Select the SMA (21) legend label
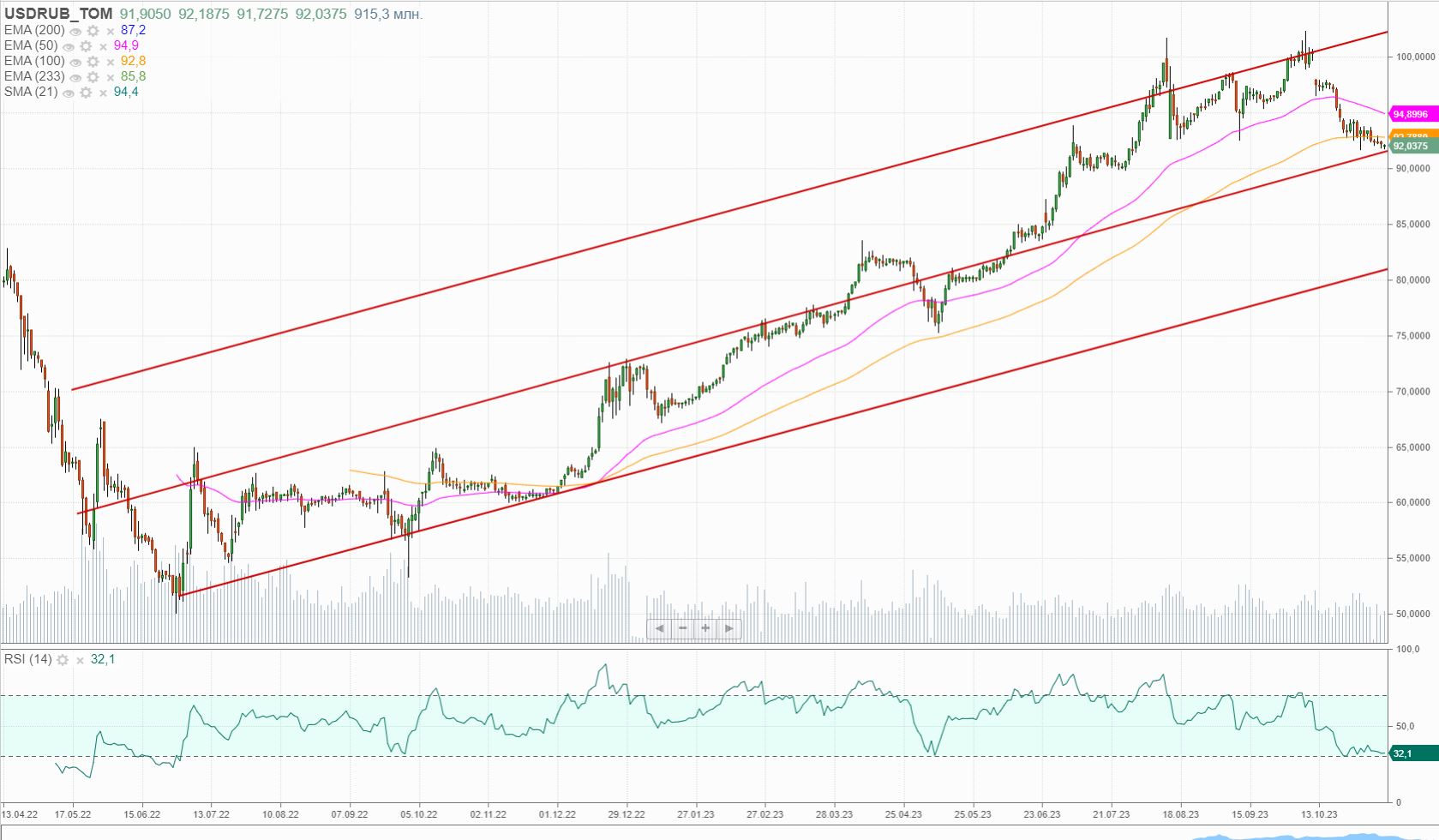1439x840 pixels. click(31, 92)
